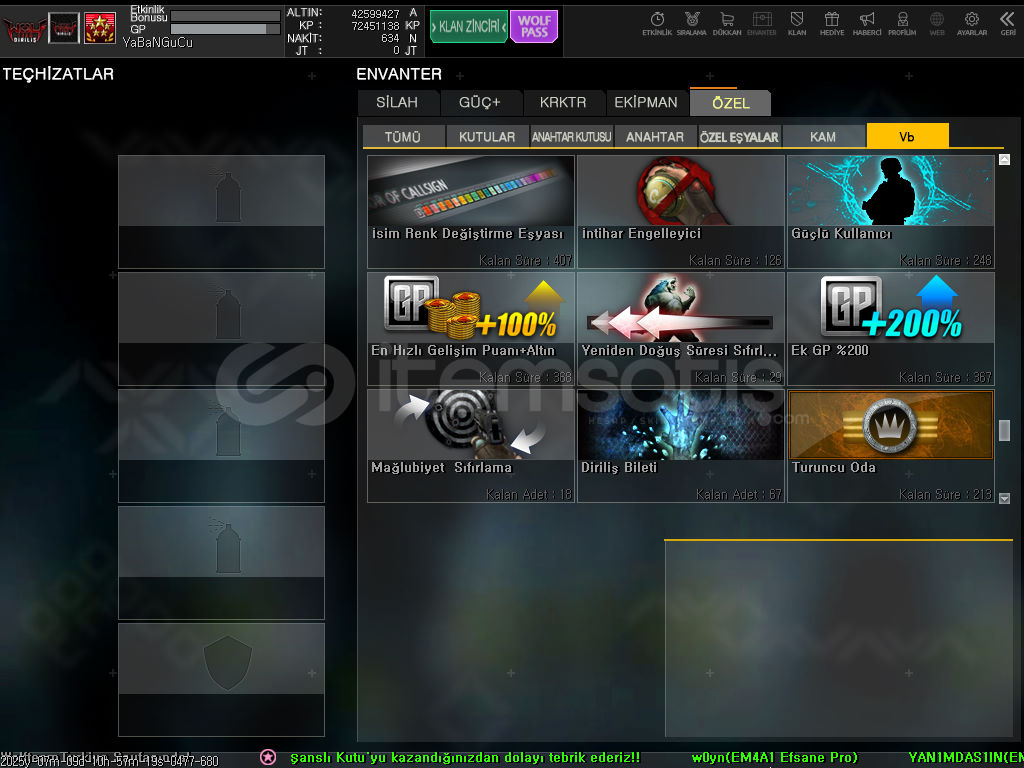Click the KP value 72451138
The width and height of the screenshot is (1024, 768).
(376, 26)
